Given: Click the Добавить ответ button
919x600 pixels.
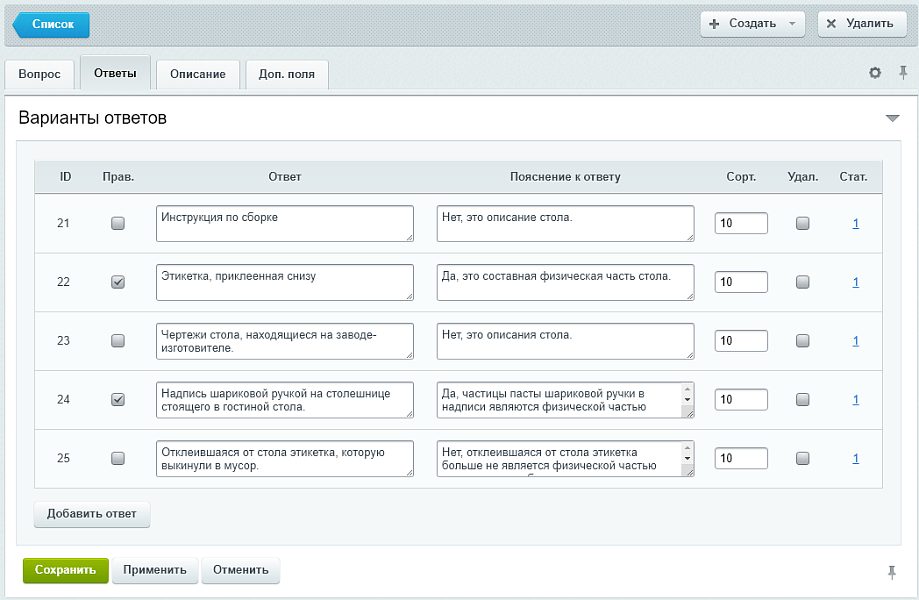Looking at the screenshot, I should (92, 514).
